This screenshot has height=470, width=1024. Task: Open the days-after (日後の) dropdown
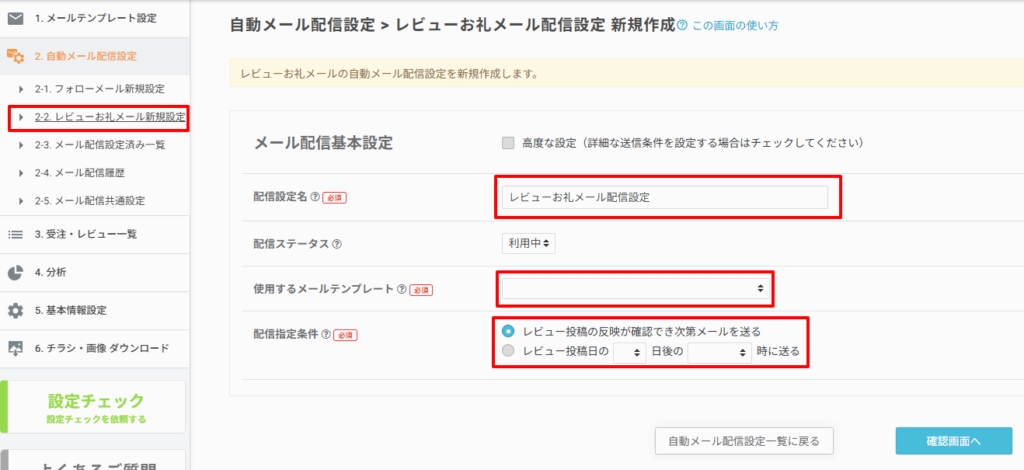click(630, 352)
